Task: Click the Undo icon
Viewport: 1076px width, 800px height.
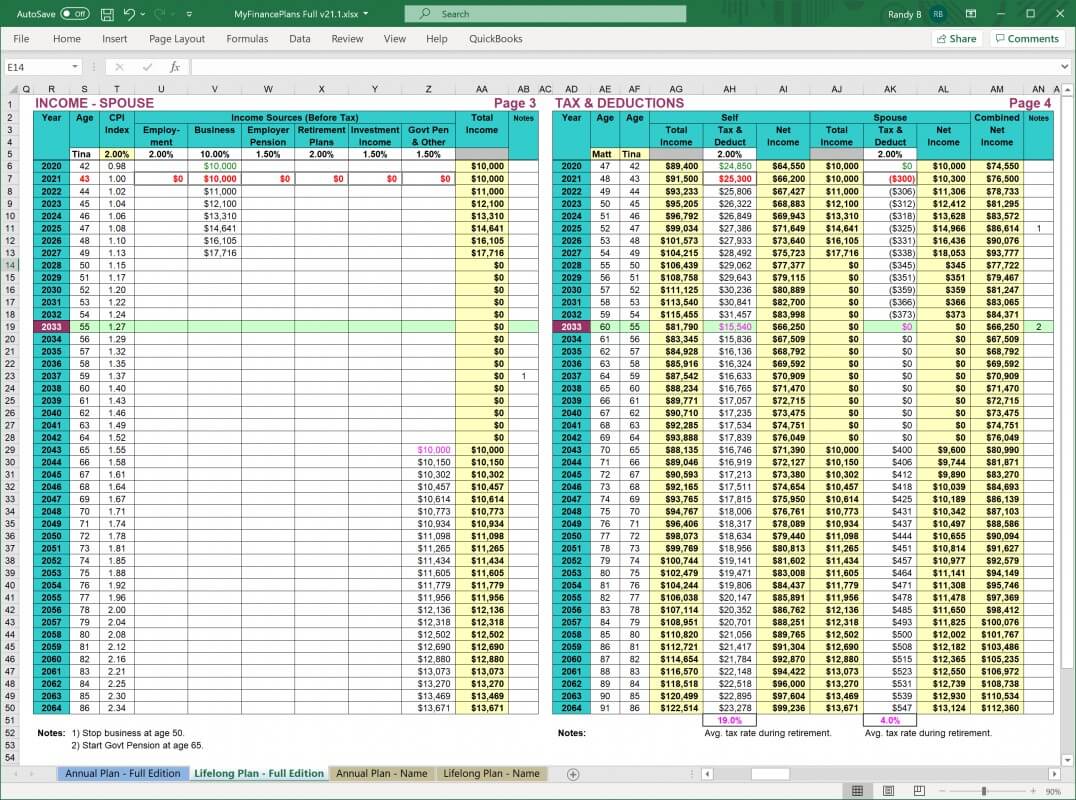Action: (128, 14)
